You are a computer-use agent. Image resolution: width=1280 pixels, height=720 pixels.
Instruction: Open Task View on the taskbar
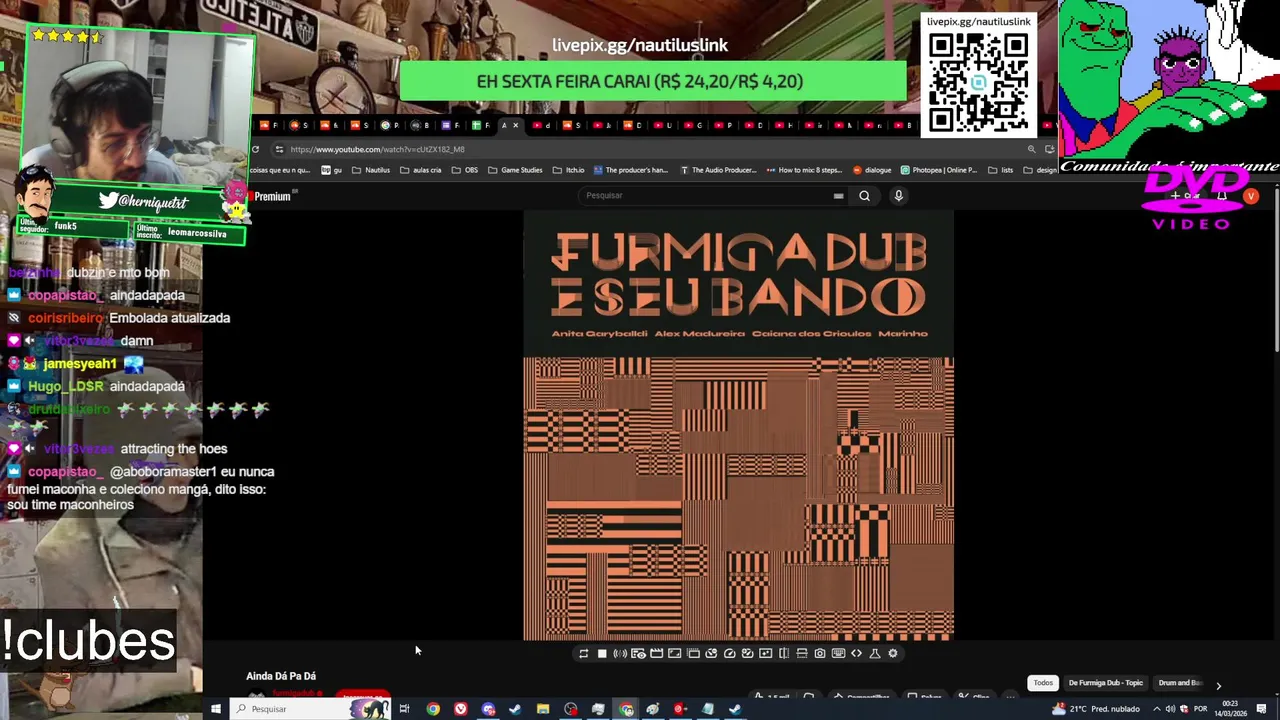pos(404,709)
